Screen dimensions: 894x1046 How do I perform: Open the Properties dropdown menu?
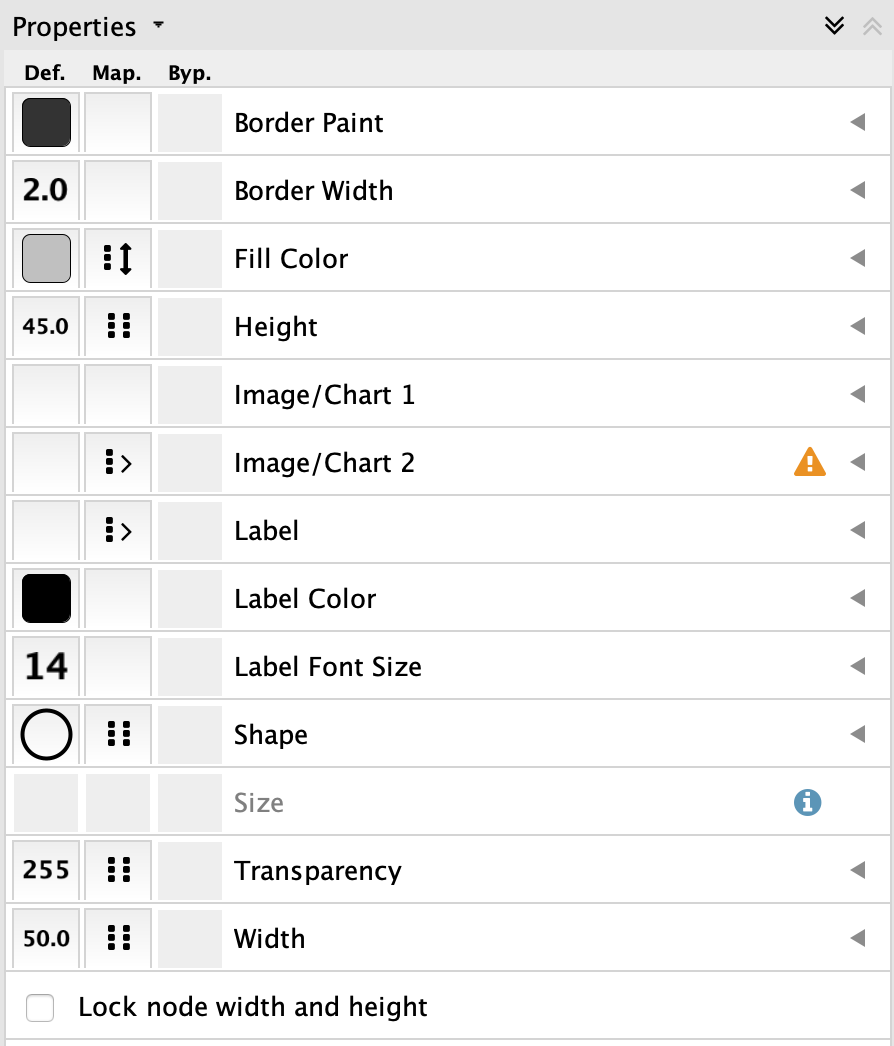(158, 26)
